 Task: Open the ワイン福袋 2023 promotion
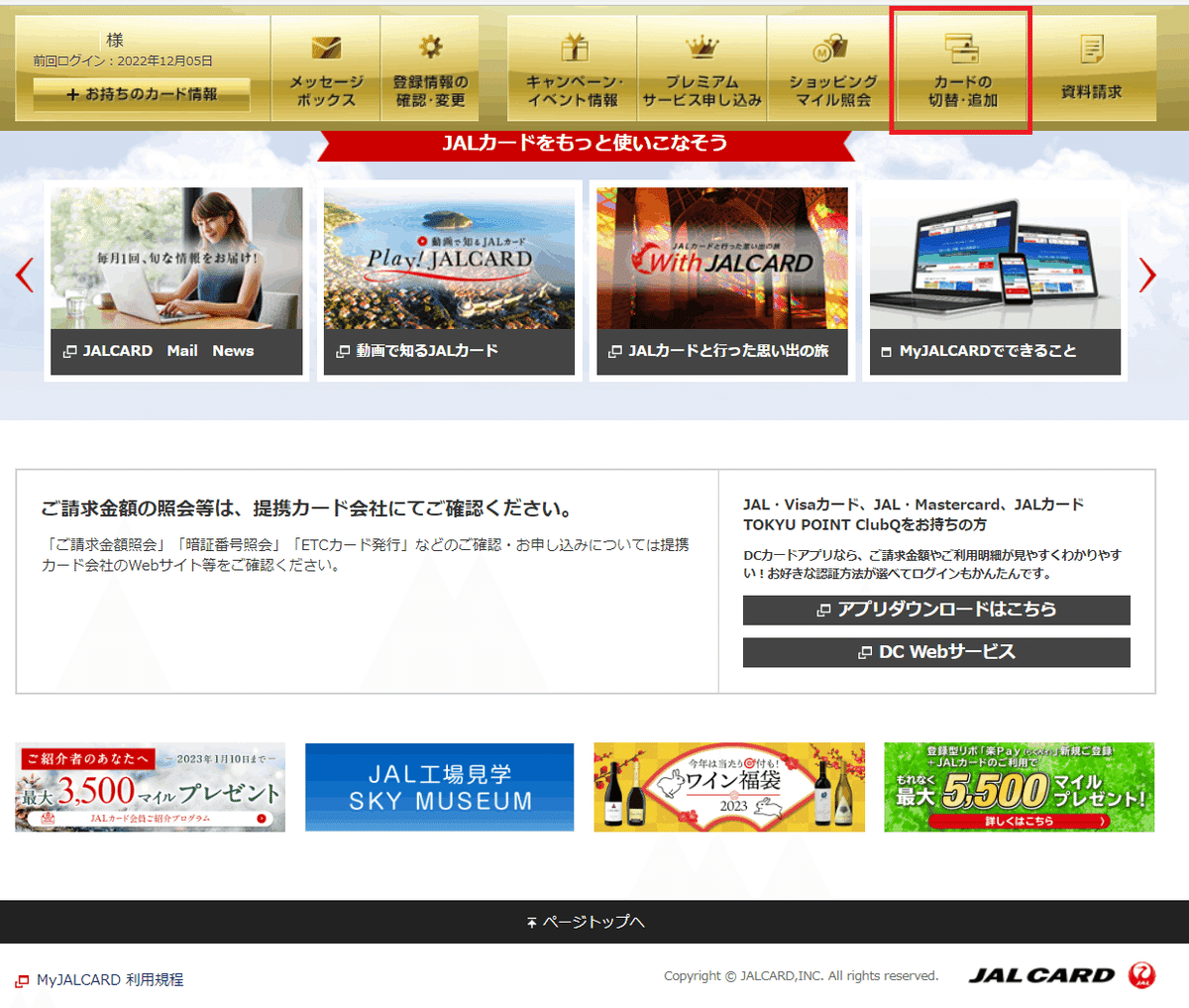click(729, 787)
